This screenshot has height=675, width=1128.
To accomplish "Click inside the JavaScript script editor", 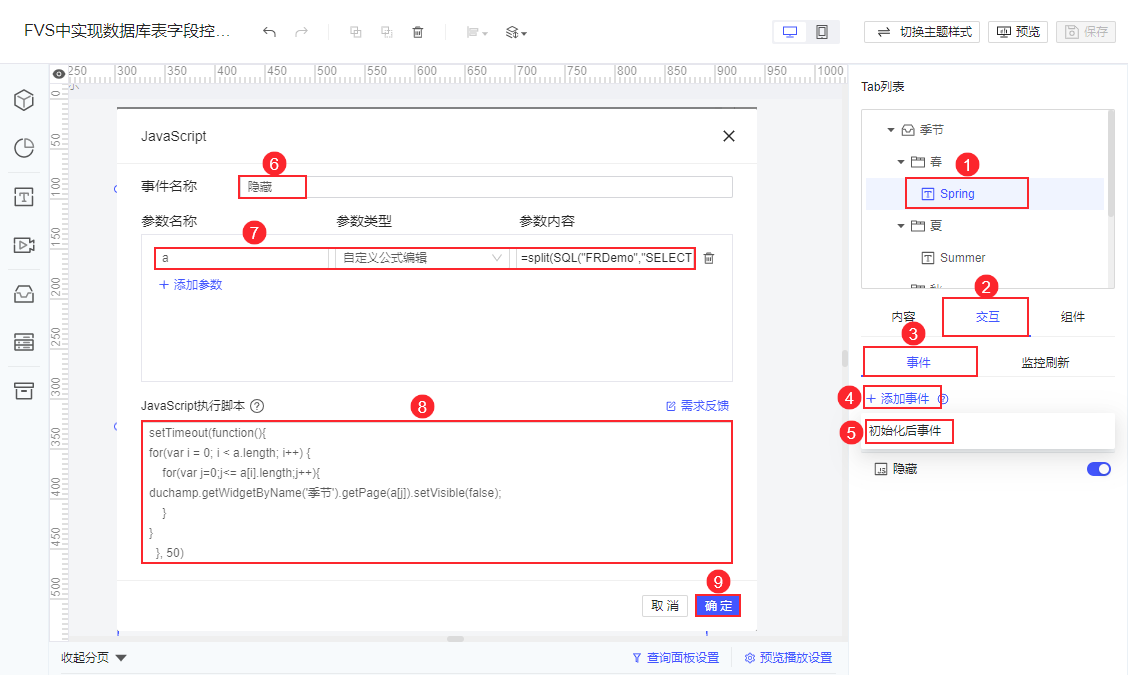I will 437,492.
